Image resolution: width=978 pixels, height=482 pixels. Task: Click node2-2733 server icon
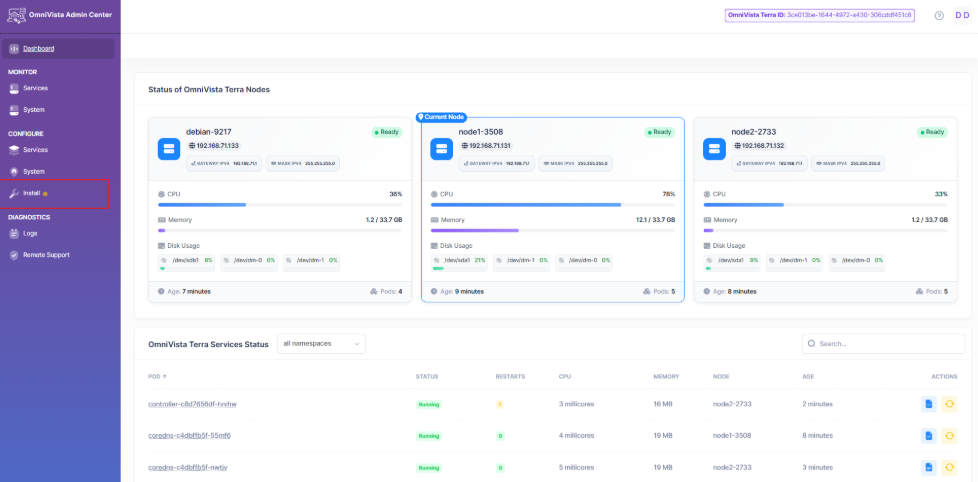tap(714, 149)
